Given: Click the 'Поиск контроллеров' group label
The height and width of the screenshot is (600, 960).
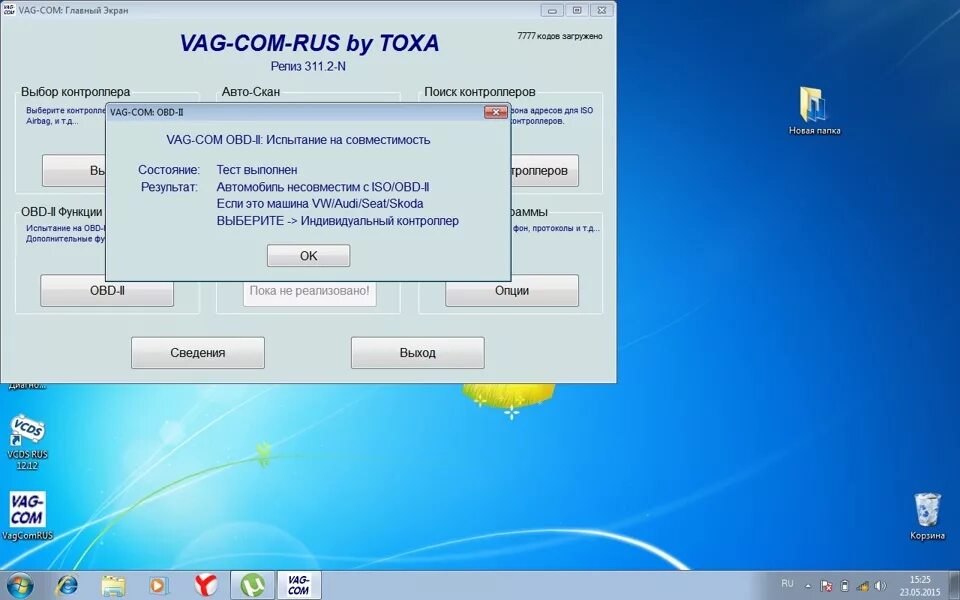Looking at the screenshot, I should (479, 92).
